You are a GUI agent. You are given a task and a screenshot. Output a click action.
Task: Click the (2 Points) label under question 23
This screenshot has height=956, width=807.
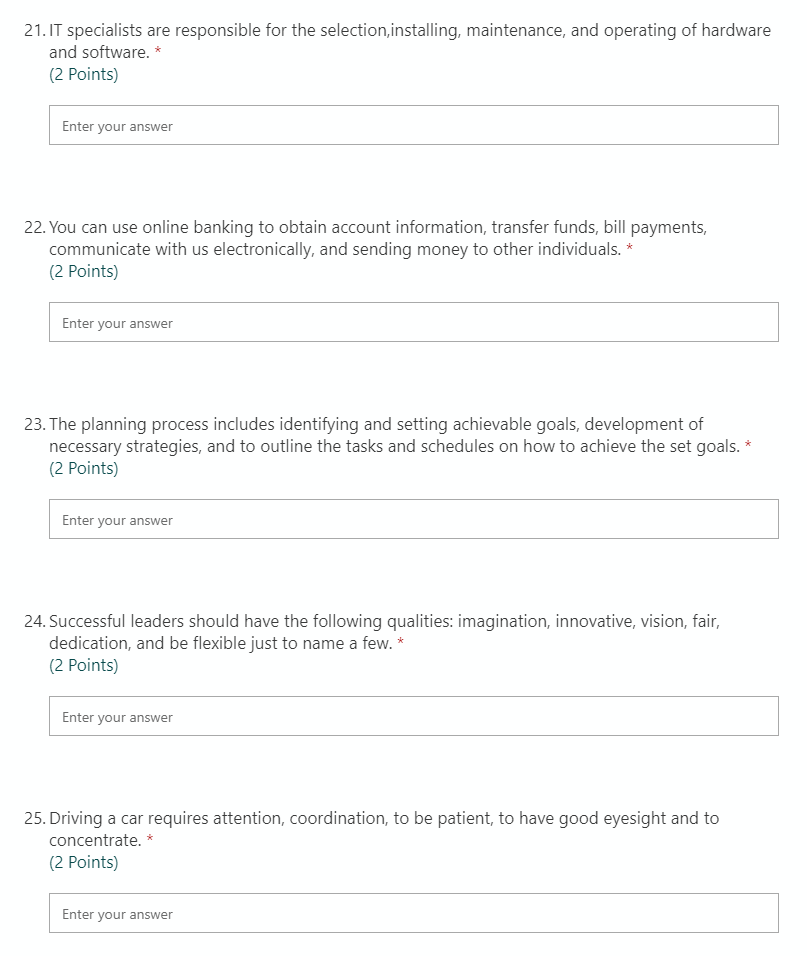tap(85, 468)
